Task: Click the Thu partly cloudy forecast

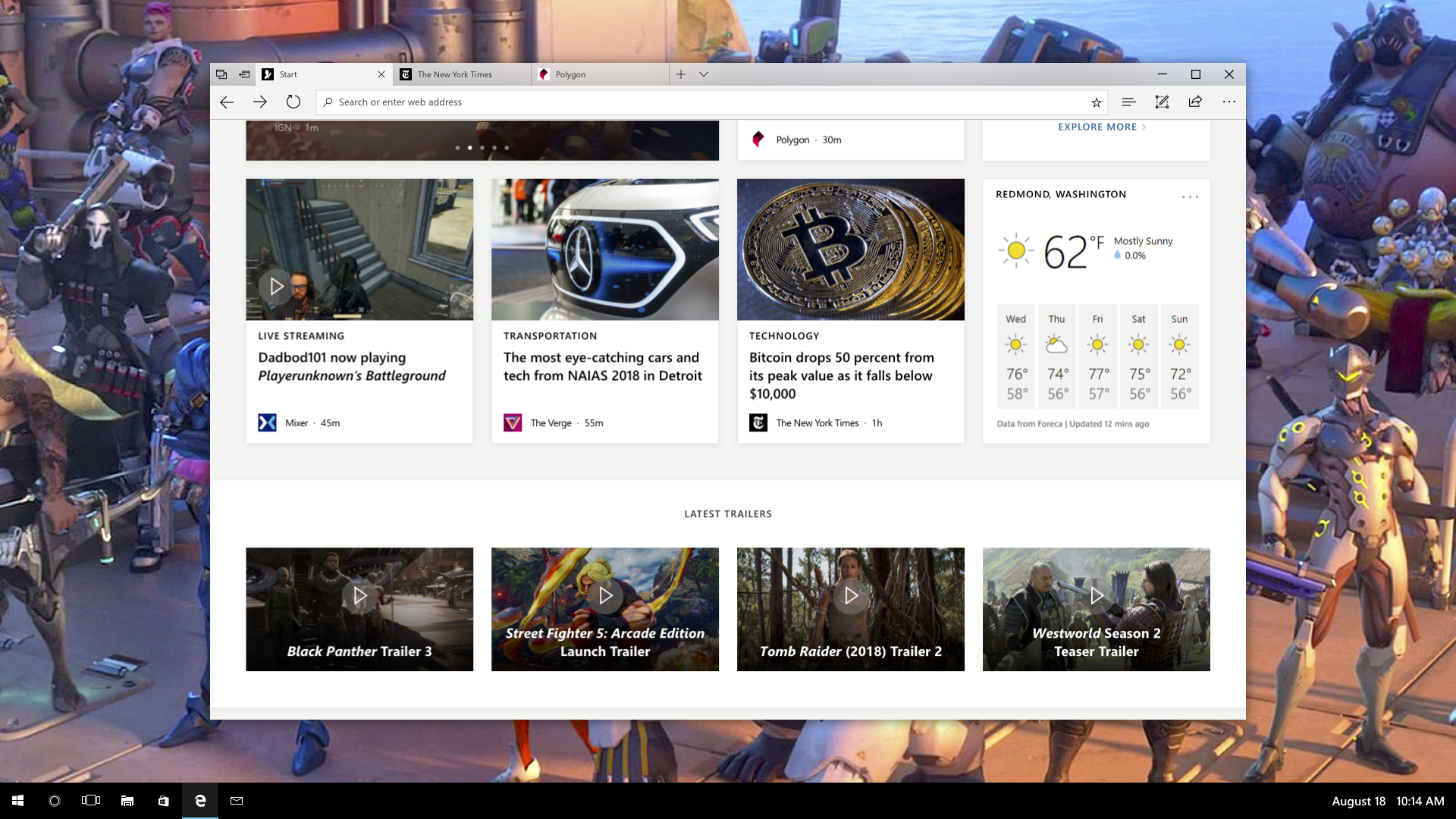Action: (x=1056, y=356)
